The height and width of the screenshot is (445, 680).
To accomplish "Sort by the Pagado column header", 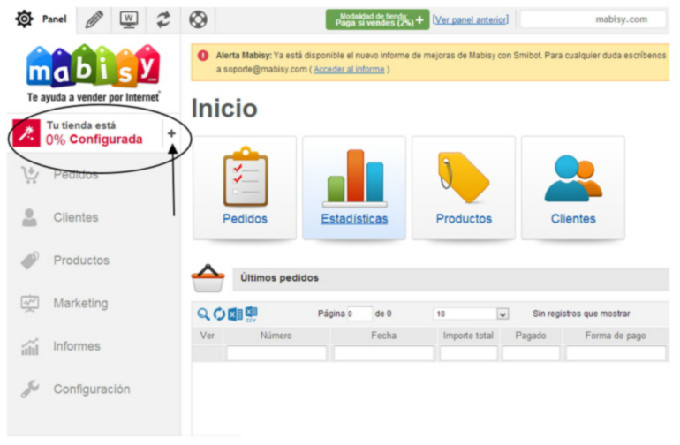I will click(x=531, y=335).
